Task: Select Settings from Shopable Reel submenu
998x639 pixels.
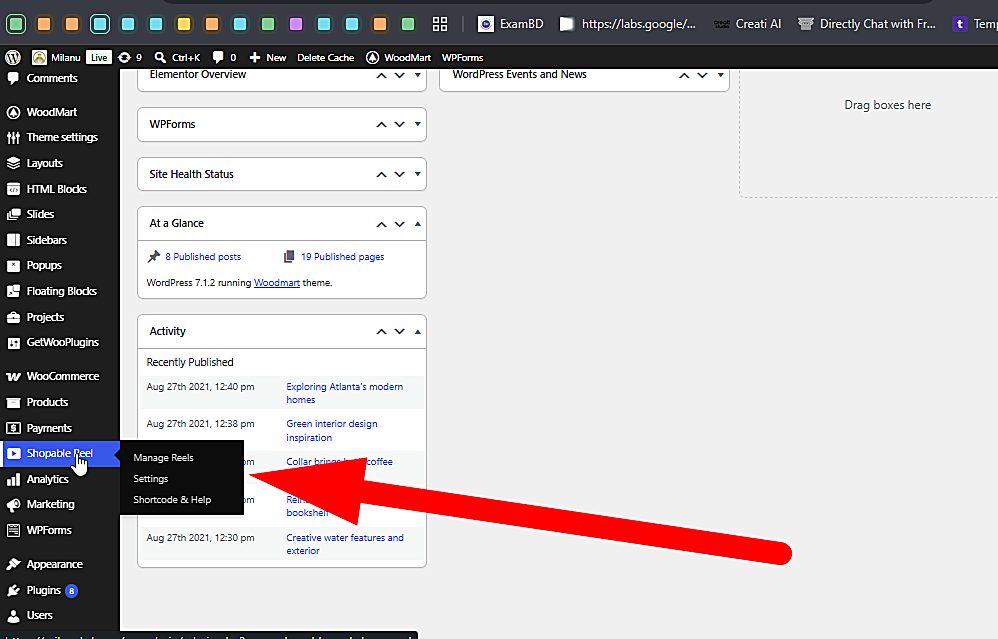Action: [x=151, y=479]
